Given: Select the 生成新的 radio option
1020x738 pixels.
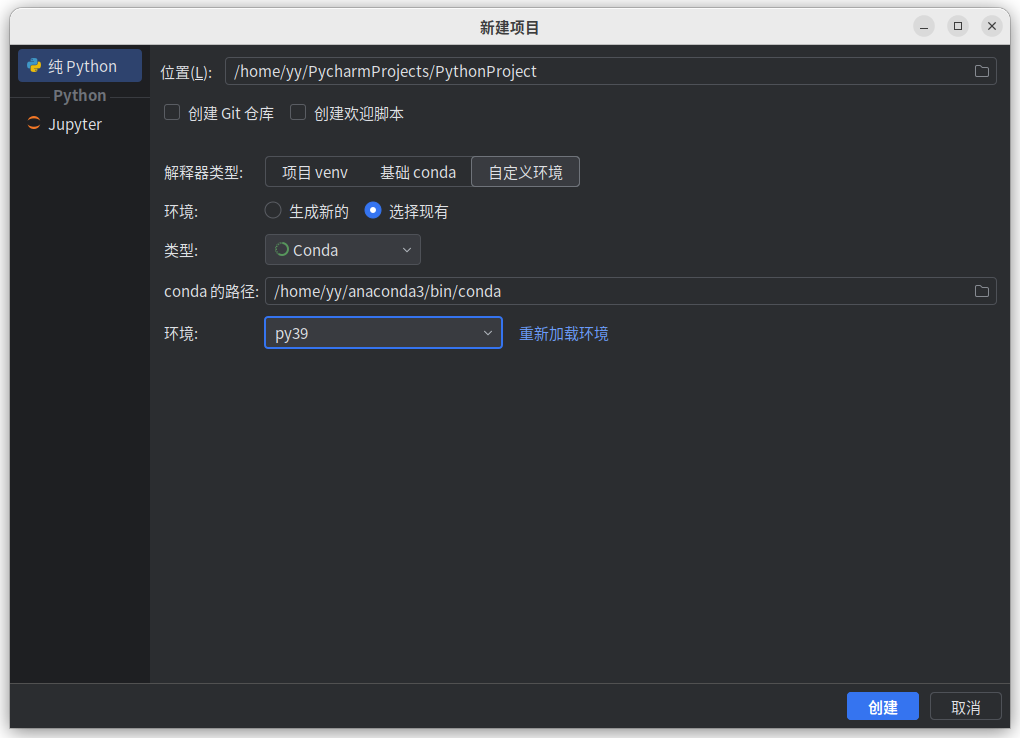Looking at the screenshot, I should [273, 210].
